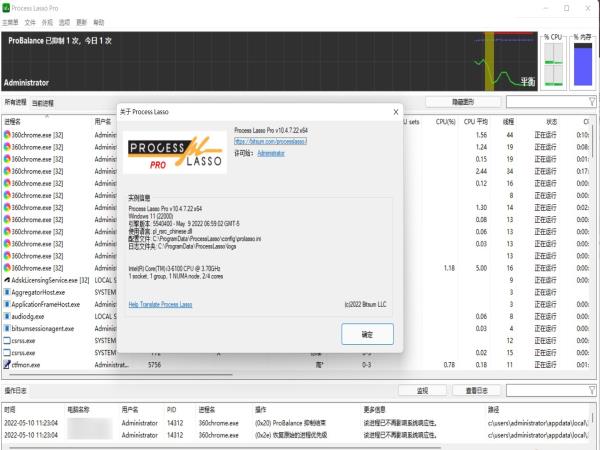Select log entry (0x20) ProBalance 抑制结束
Viewport: 600px width, 450px height.
click(x=290, y=423)
